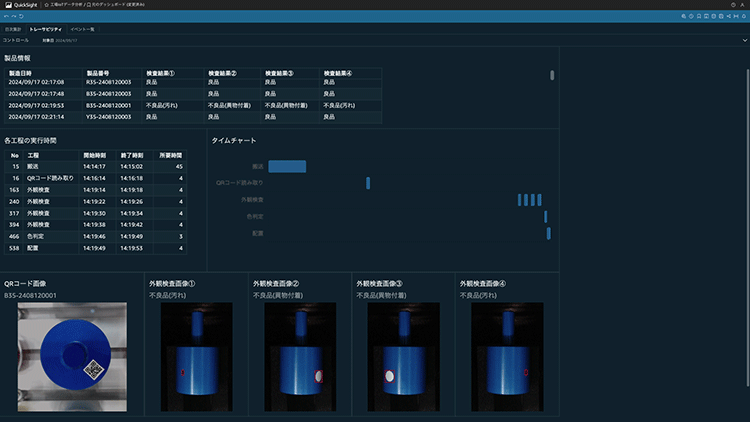Click the 搬送 bar in timing chart
The width and height of the screenshot is (750, 422).
tap(287, 166)
